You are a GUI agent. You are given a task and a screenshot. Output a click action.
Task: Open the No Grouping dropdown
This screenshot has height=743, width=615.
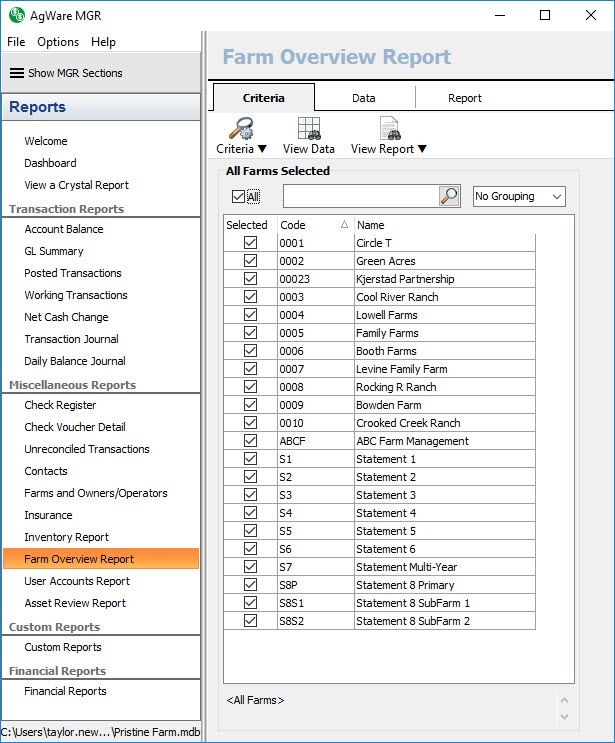click(x=519, y=196)
